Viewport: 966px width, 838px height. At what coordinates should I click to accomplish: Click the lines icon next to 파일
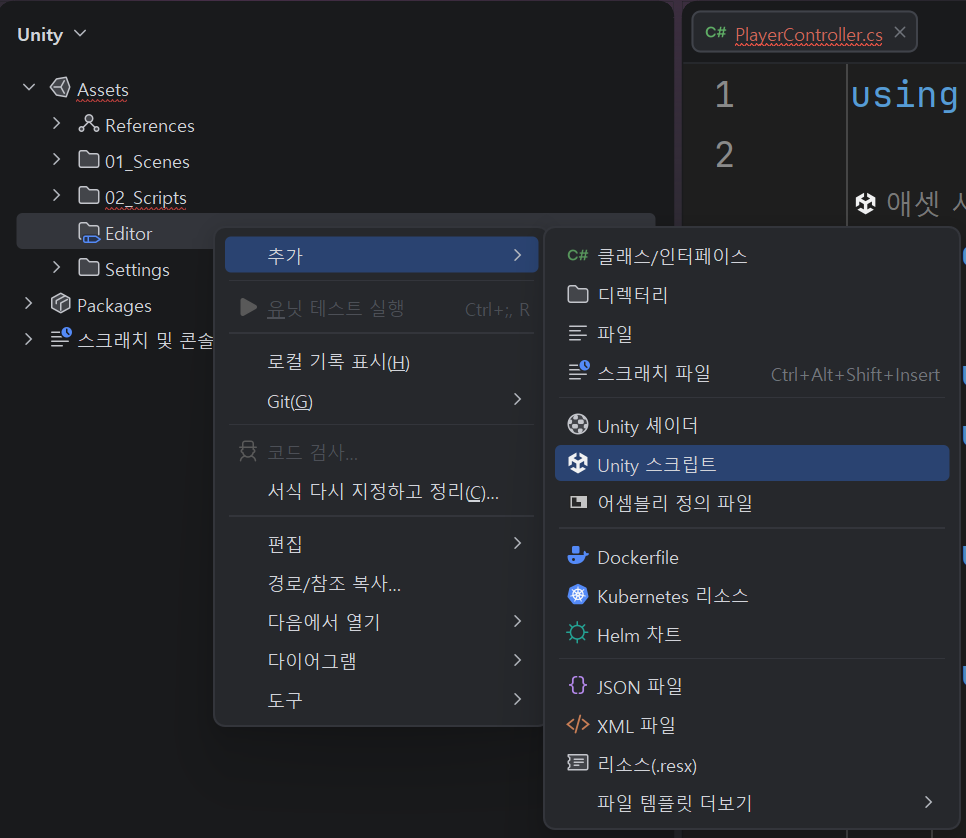point(577,333)
